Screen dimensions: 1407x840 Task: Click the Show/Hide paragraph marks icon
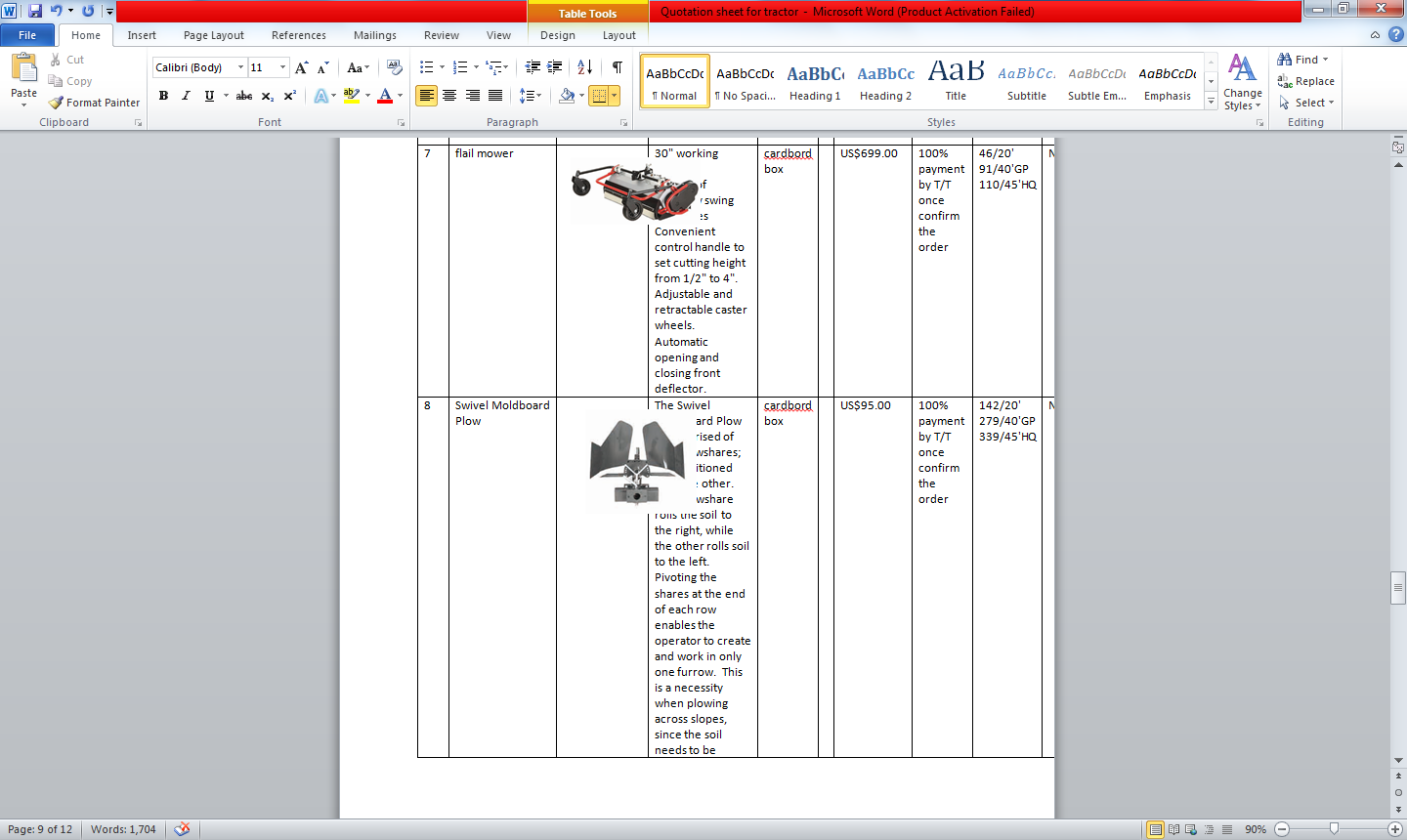tap(617, 67)
